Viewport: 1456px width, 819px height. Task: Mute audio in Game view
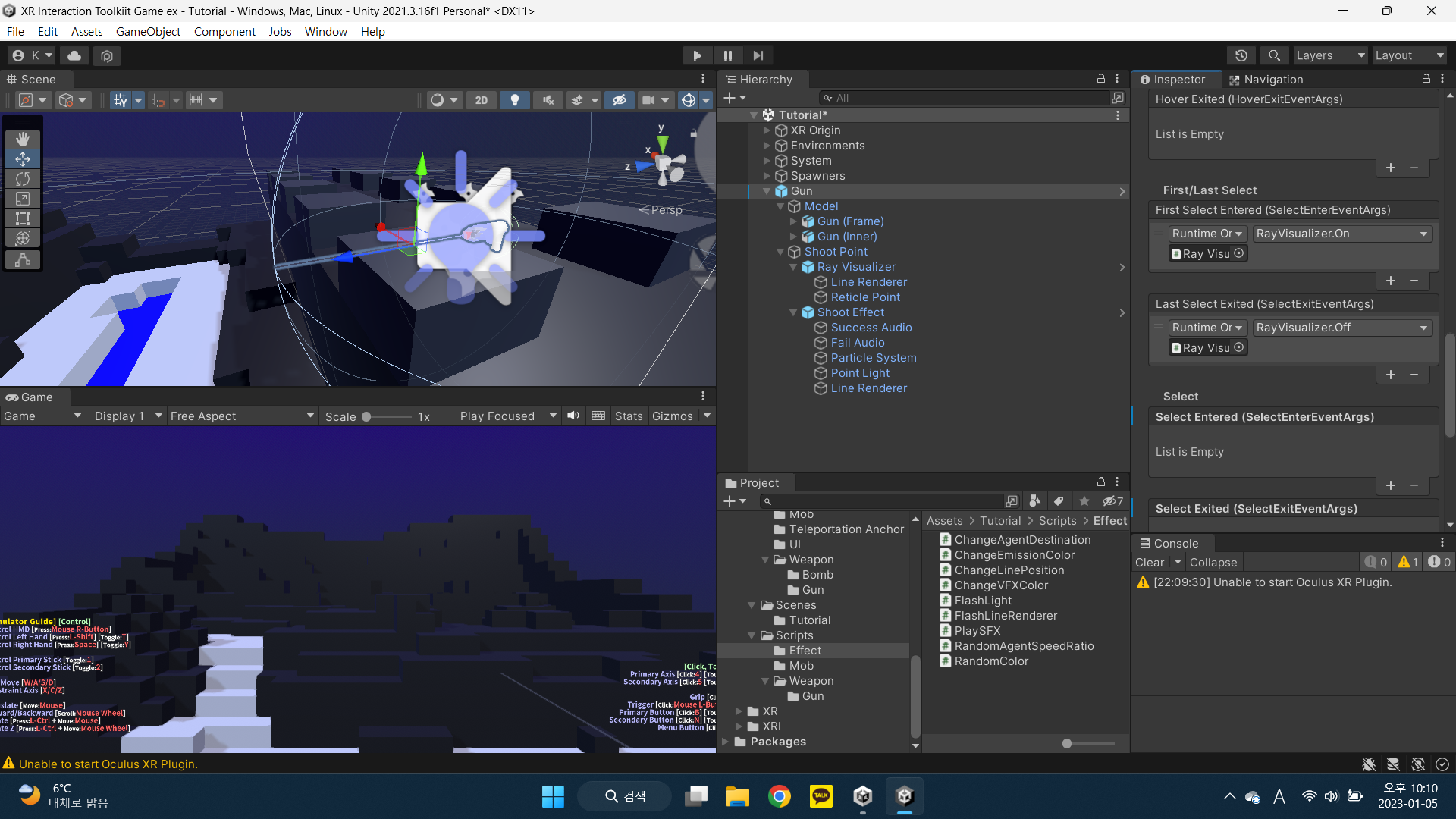[573, 416]
